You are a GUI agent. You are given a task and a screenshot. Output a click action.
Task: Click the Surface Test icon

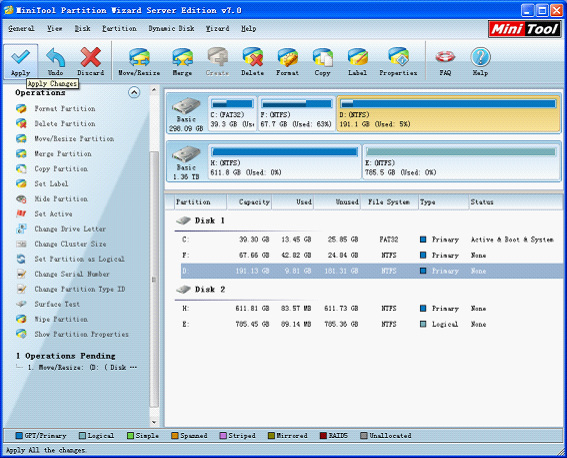pos(21,304)
